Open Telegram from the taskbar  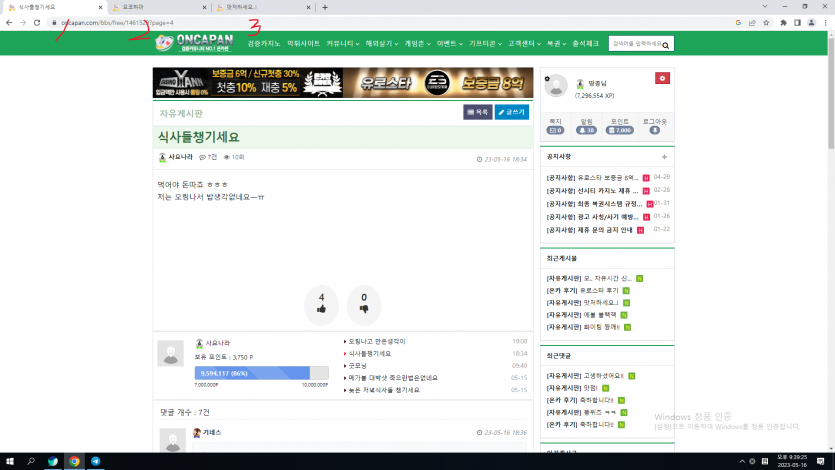click(x=95, y=461)
